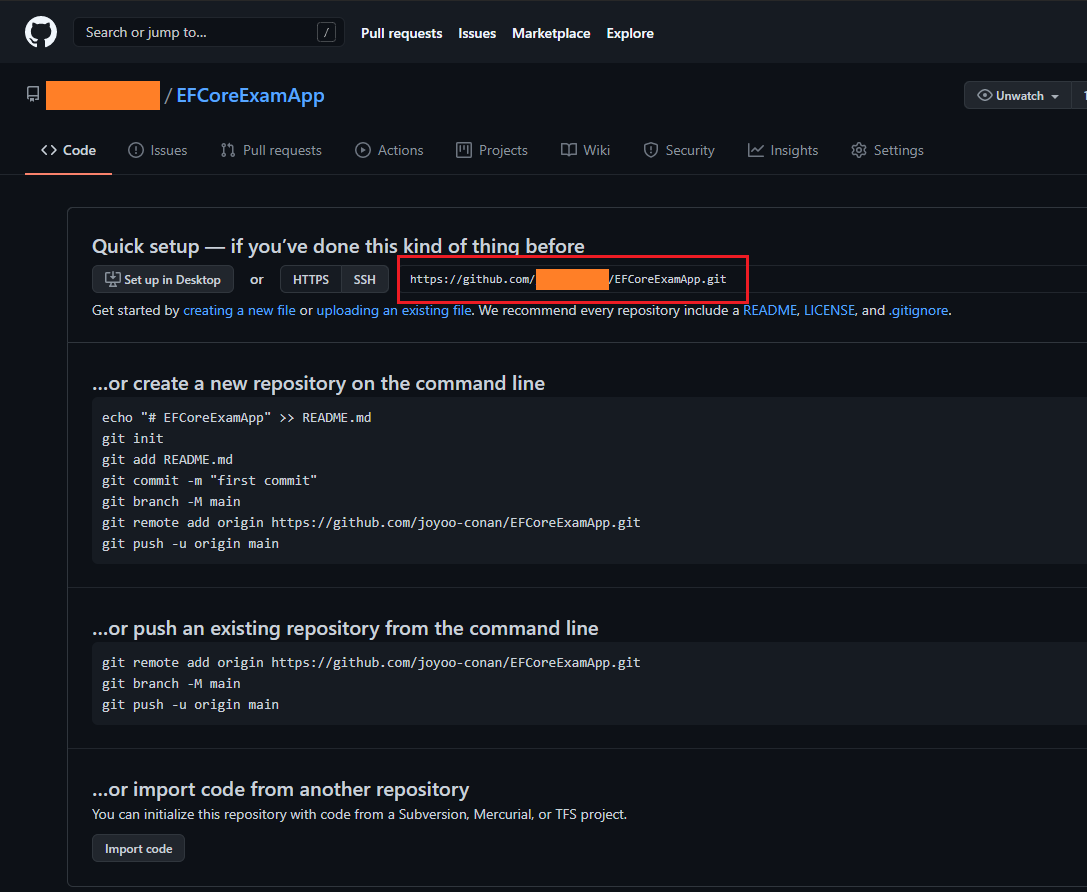Click '...or push an existing repository' heading
Viewport: 1087px width, 892px height.
click(345, 629)
